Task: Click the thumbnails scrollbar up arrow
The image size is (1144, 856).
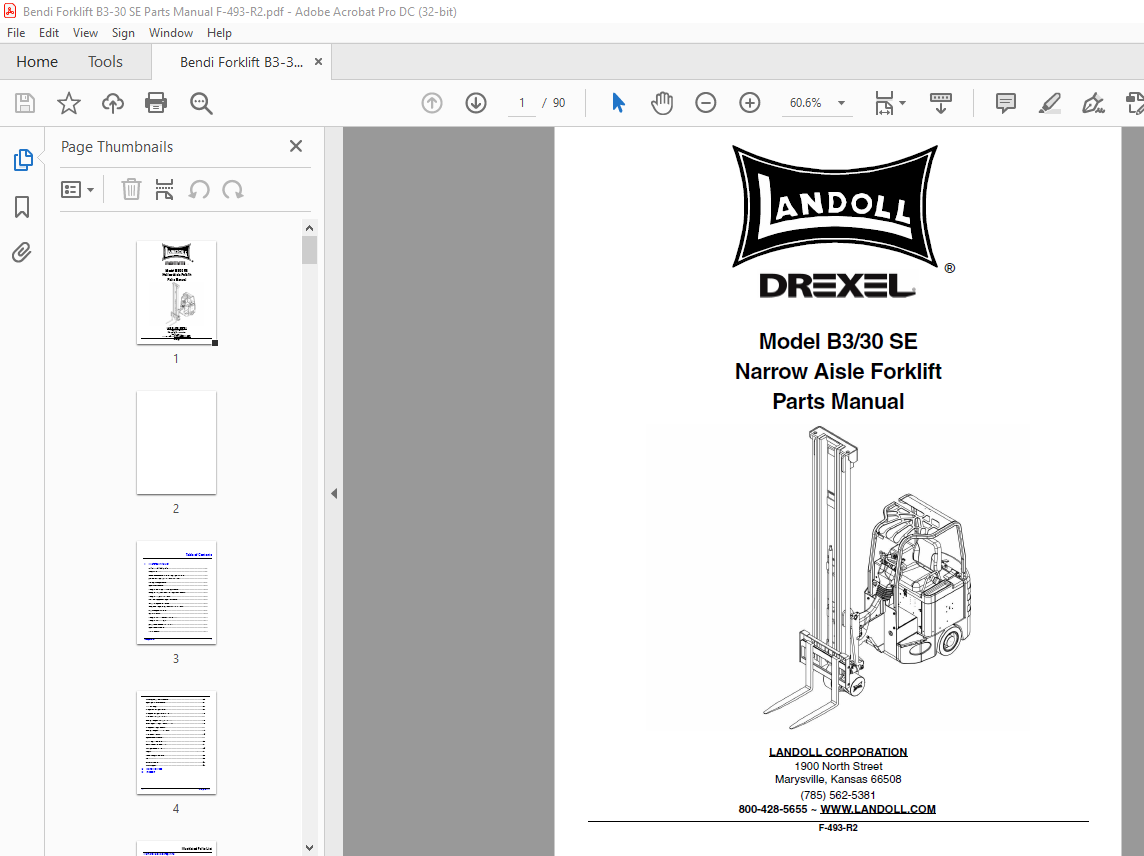Action: coord(309,228)
